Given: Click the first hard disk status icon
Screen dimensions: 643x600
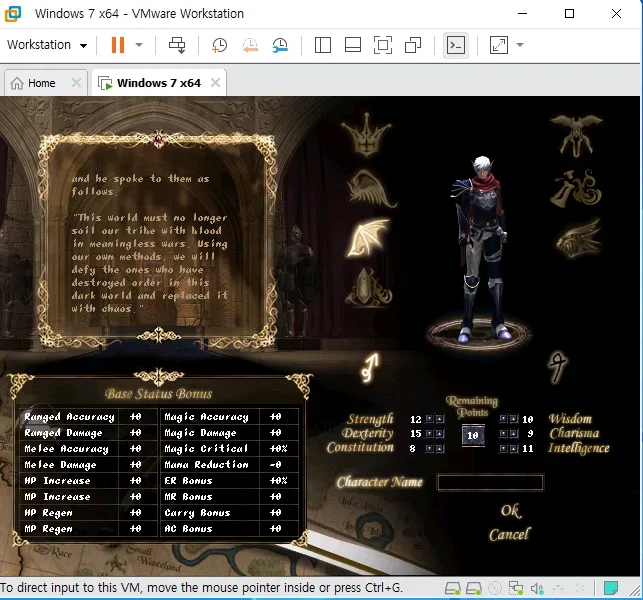Looking at the screenshot, I should point(453,588).
